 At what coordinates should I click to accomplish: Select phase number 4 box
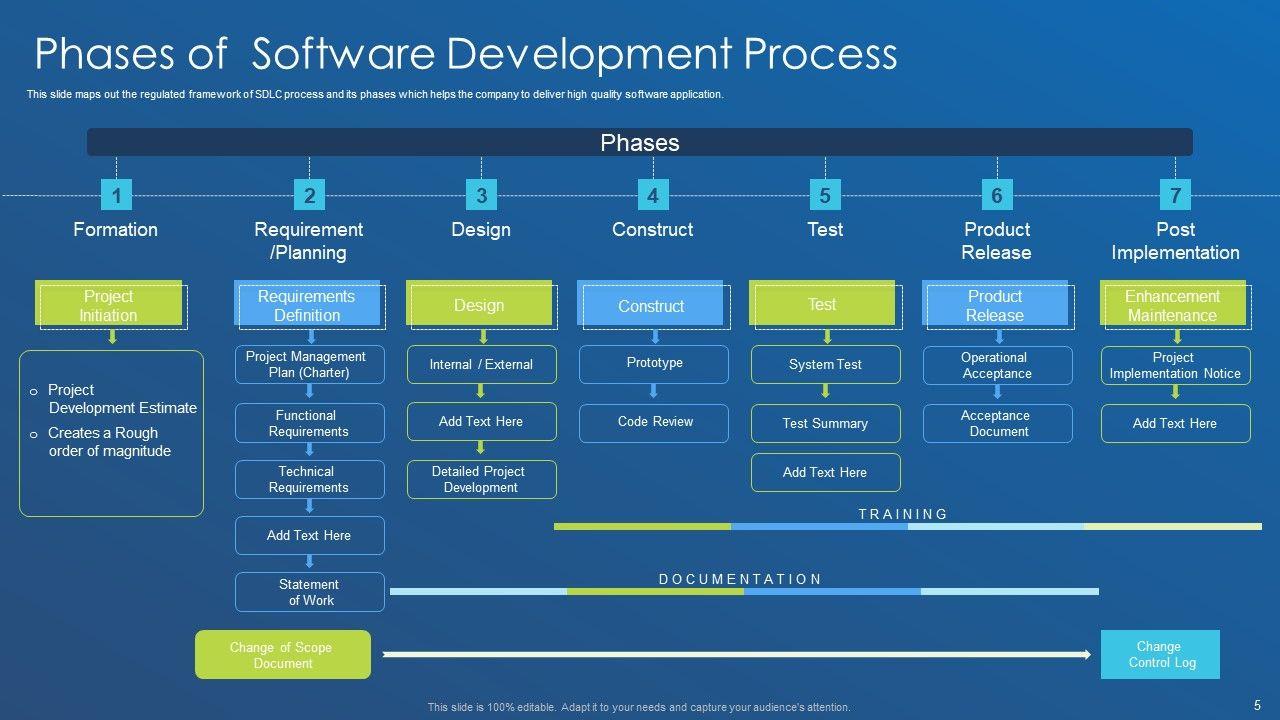pos(652,195)
